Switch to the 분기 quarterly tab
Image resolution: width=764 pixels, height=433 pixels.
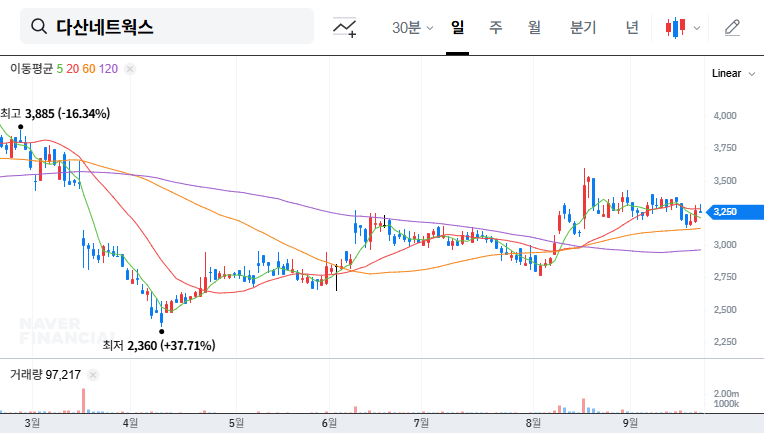click(583, 27)
